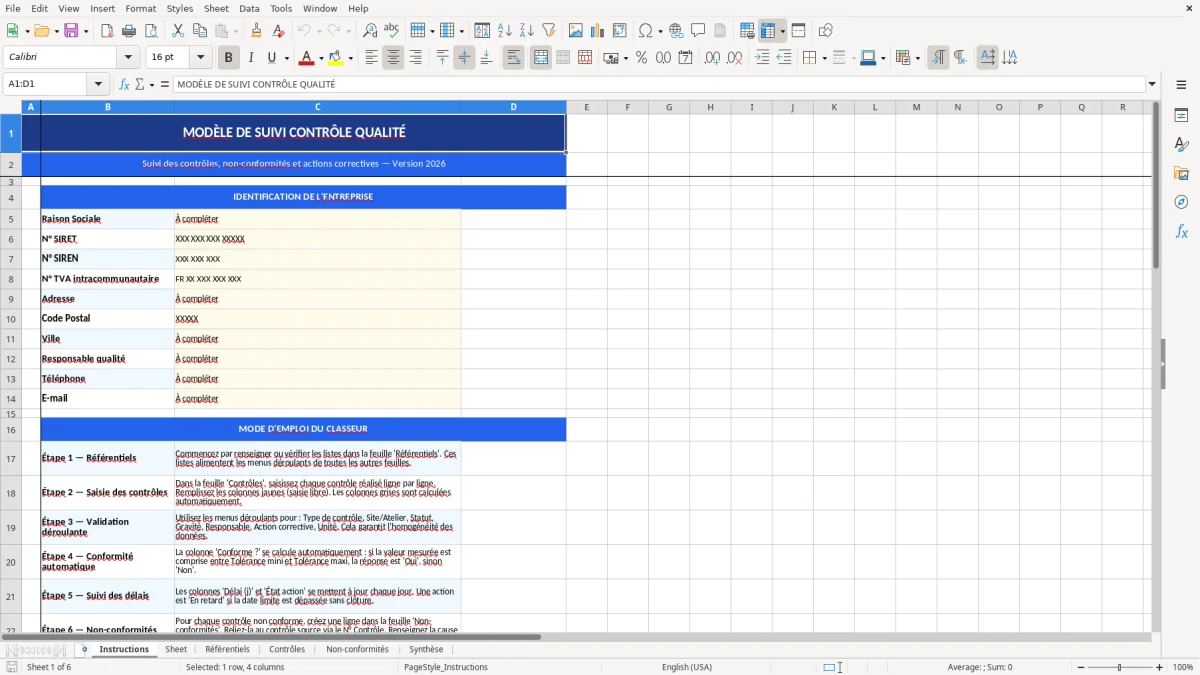Image resolution: width=1200 pixels, height=675 pixels.
Task: Click zoom in plus button
Action: point(1160,667)
